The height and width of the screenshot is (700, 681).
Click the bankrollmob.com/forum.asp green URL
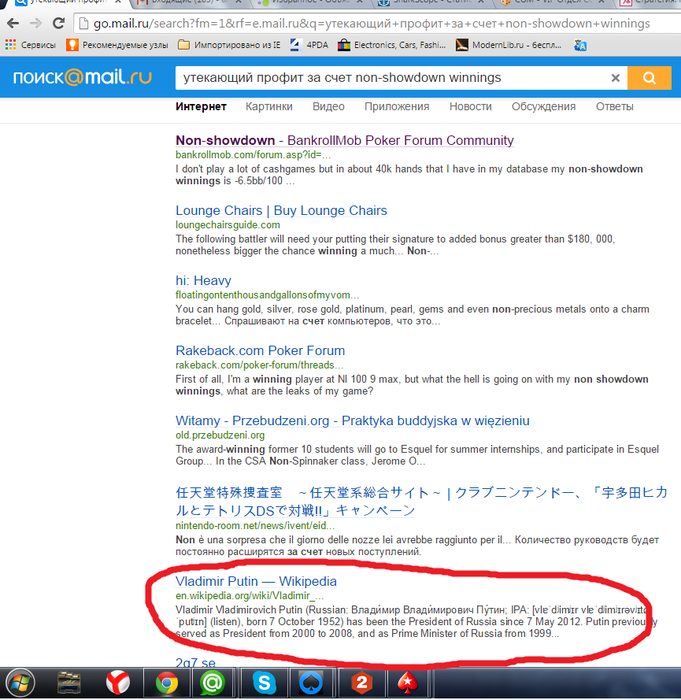253,155
